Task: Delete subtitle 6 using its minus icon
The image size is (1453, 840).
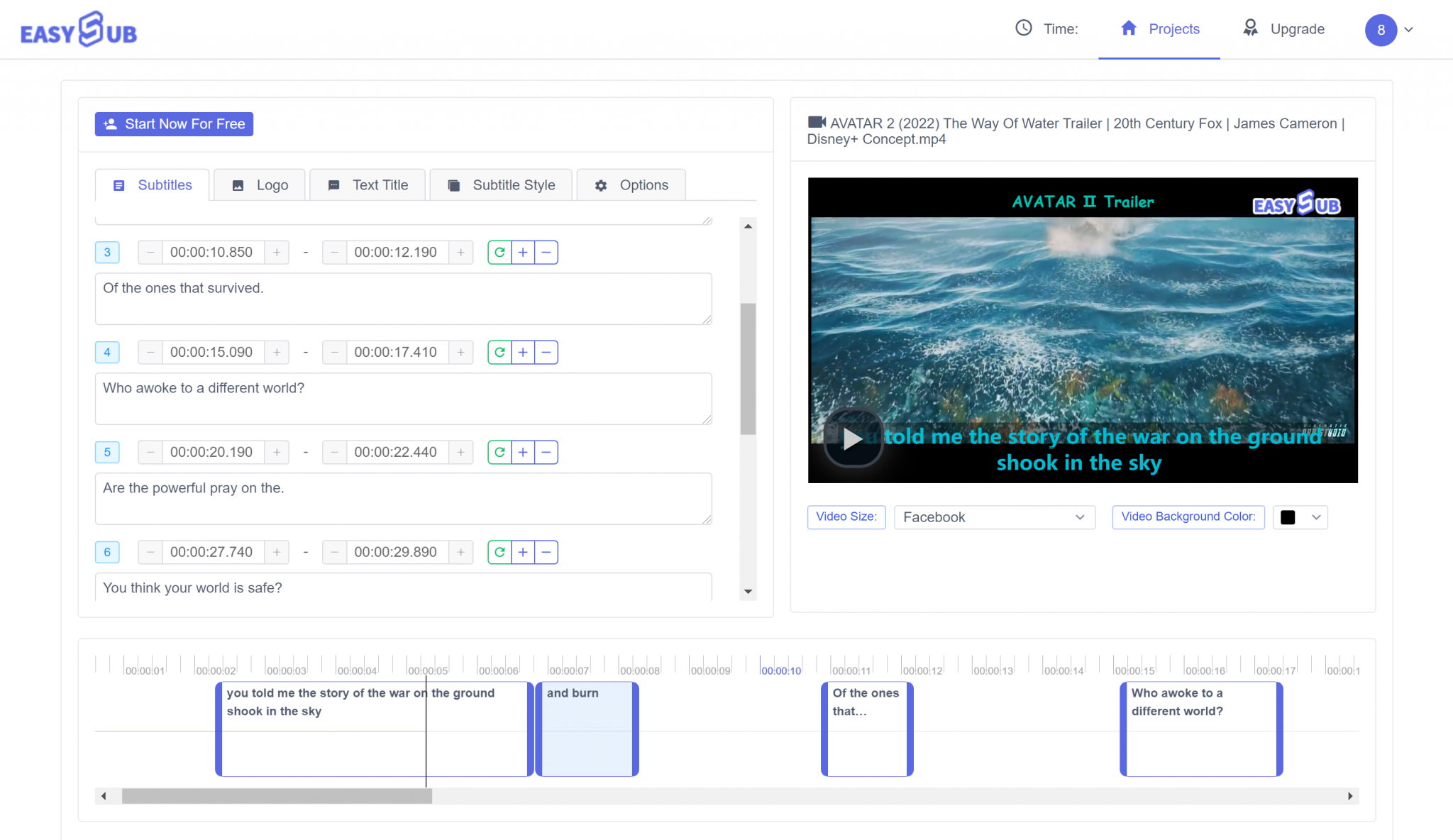Action: point(546,552)
